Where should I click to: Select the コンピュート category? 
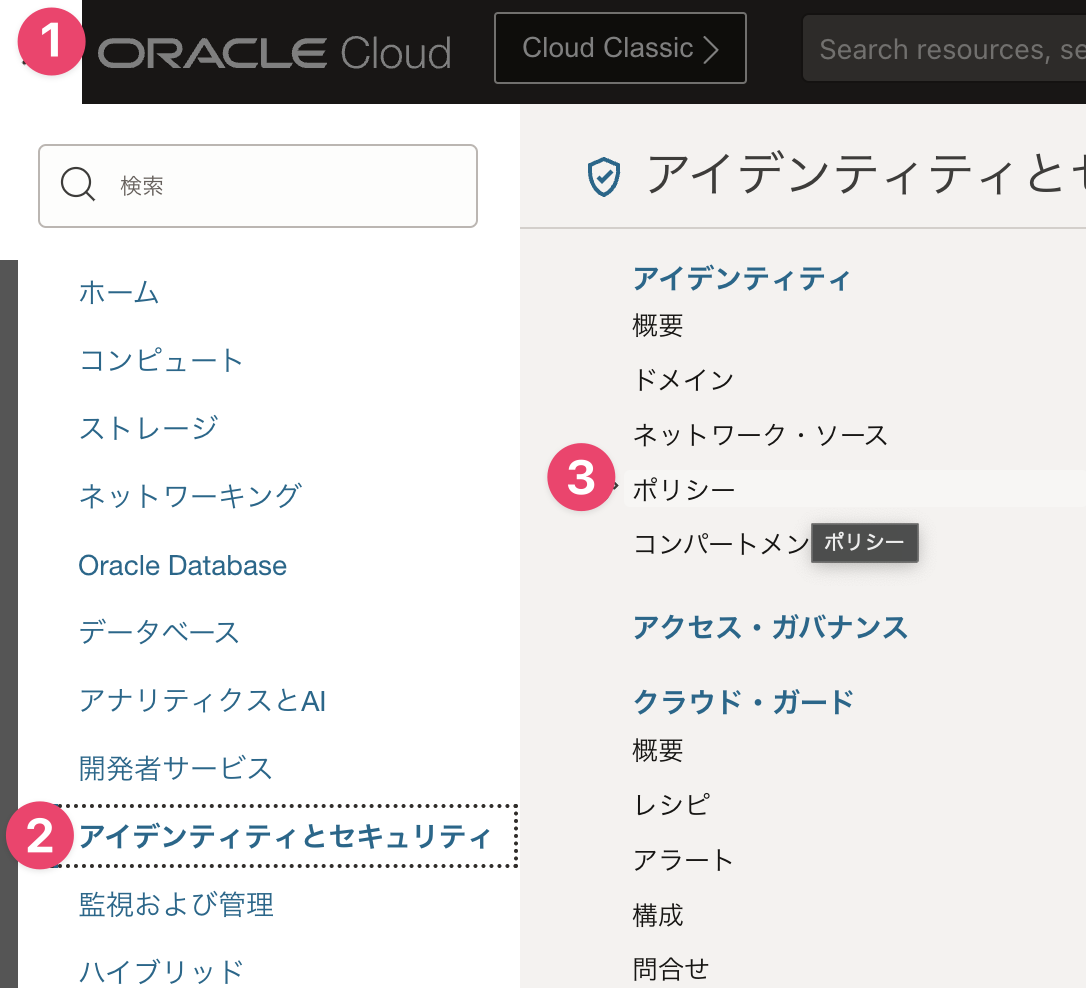pyautogui.click(x=161, y=360)
